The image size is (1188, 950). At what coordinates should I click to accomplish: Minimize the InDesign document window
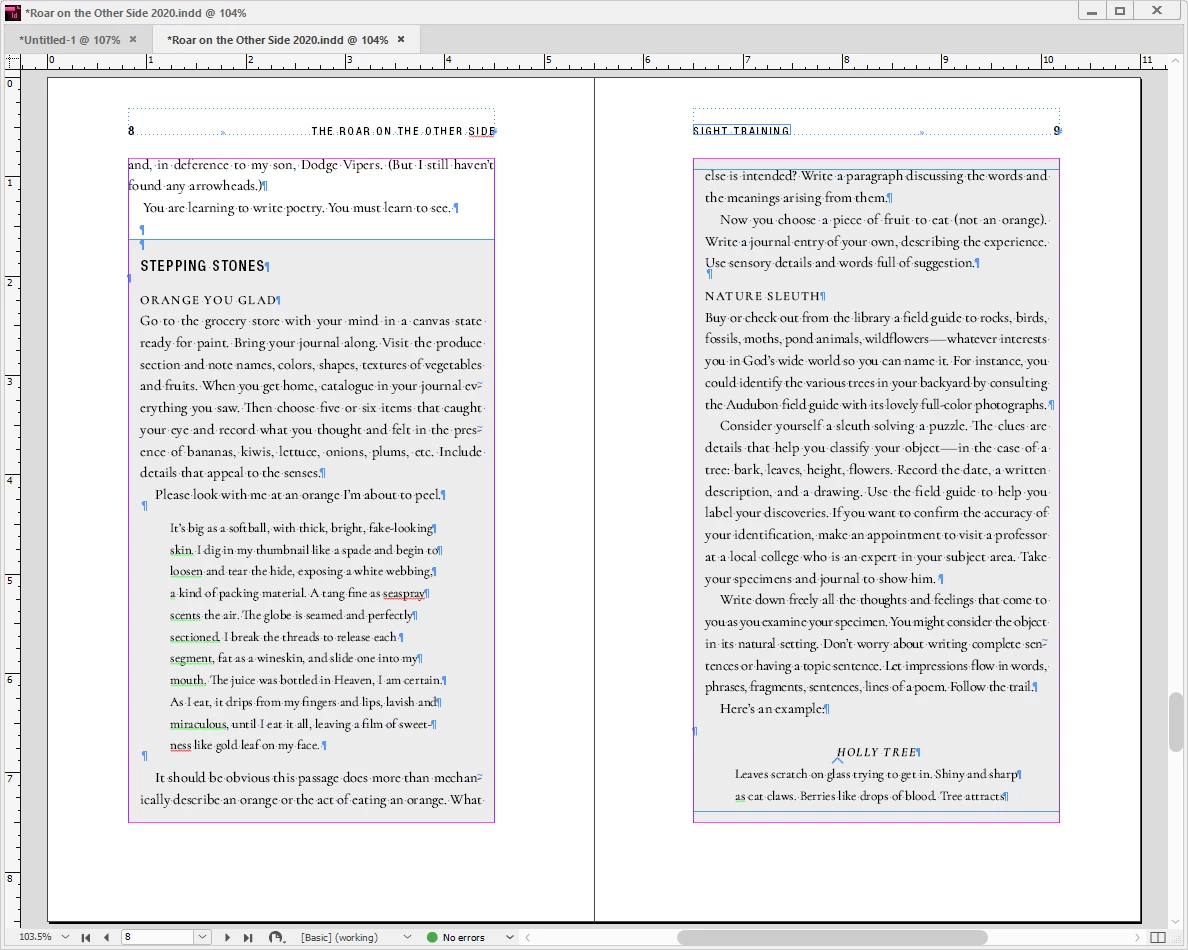(x=1092, y=11)
